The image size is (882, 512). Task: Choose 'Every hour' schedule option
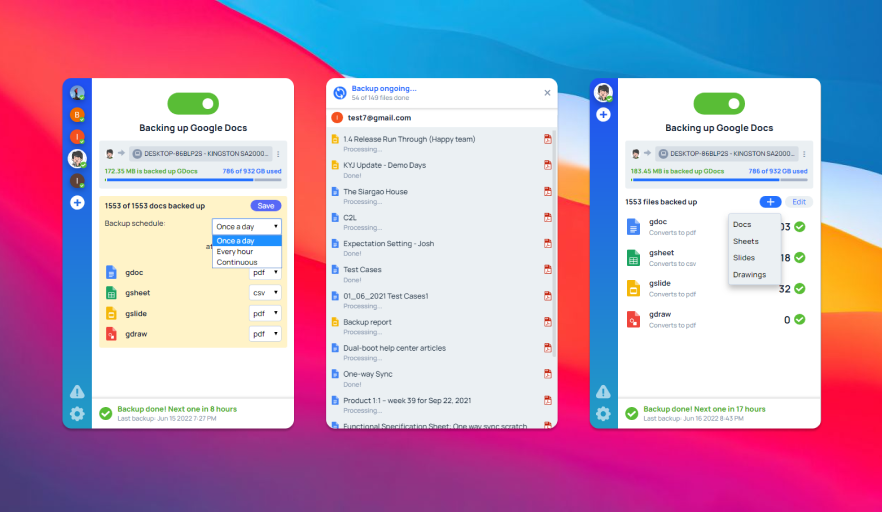pos(247,251)
